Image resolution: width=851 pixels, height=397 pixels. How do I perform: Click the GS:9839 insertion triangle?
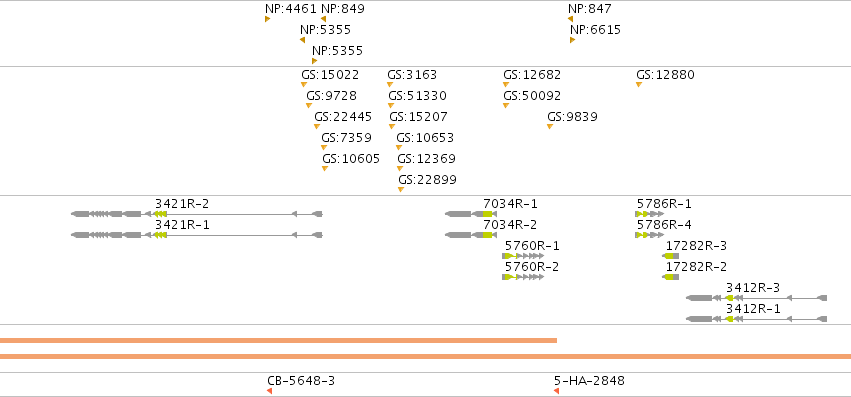[550, 127]
